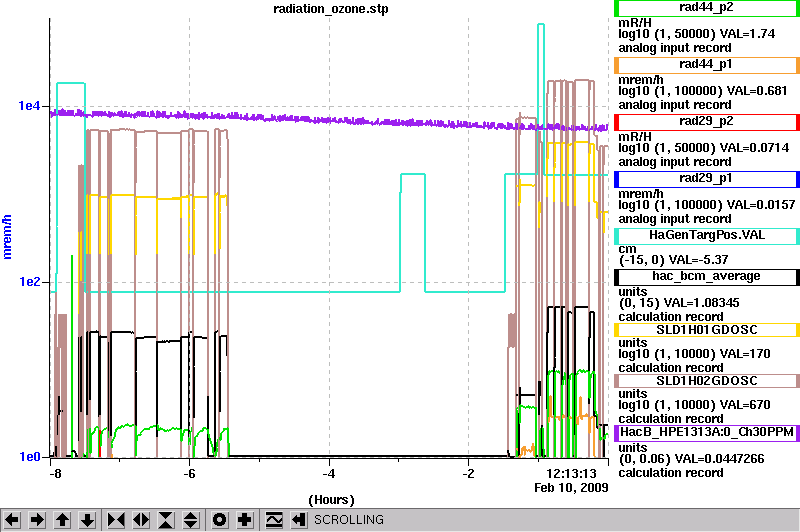Select the rad29_p2 red legend entry
Viewport: 800px width, 532px height.
(x=707, y=122)
